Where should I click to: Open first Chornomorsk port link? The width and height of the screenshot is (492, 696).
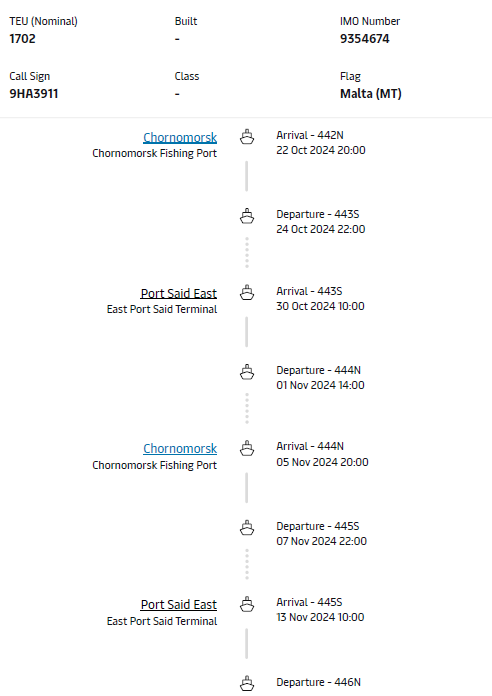pos(180,138)
